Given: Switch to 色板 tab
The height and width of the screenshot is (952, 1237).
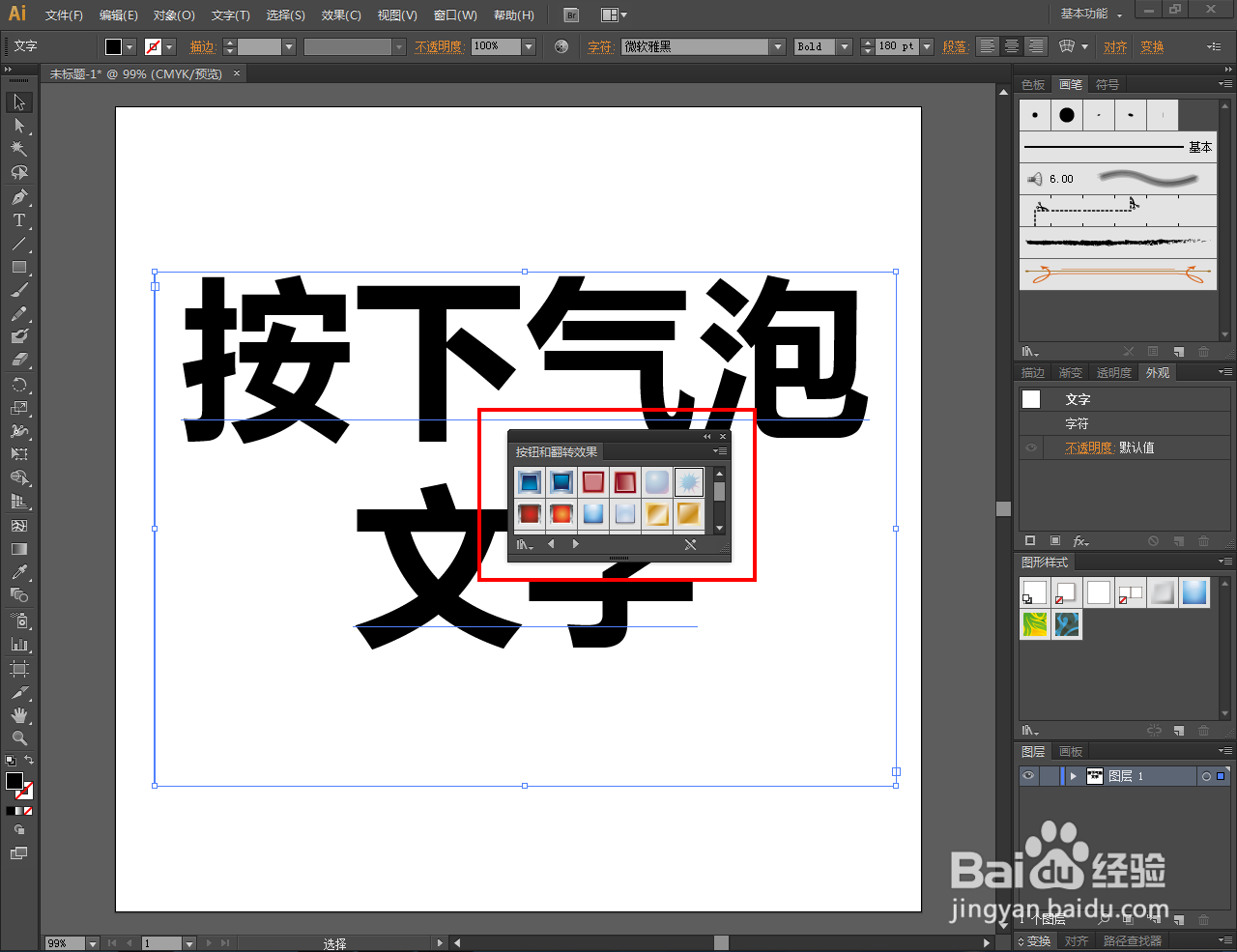Looking at the screenshot, I should [1033, 85].
